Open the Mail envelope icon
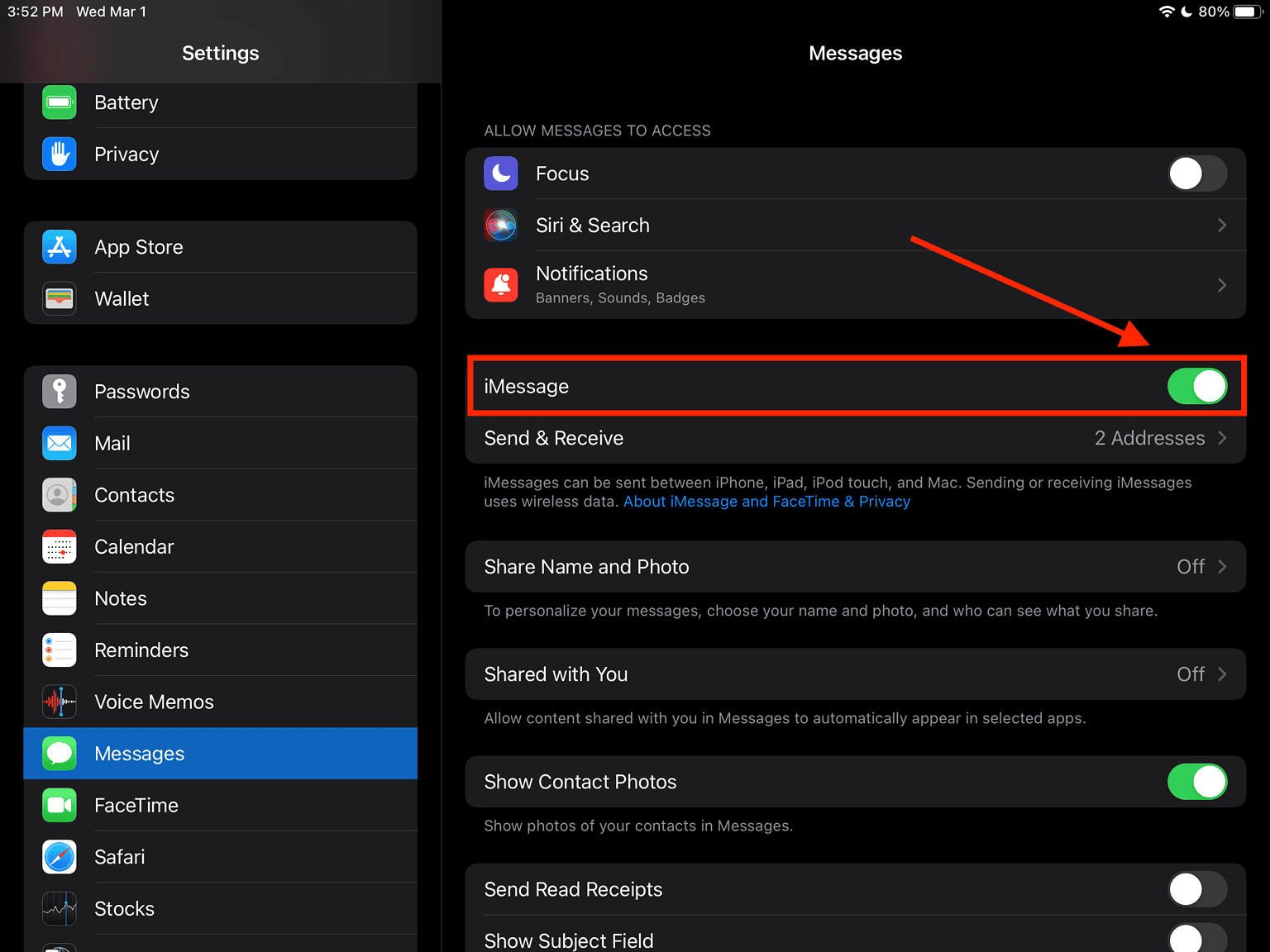Screen dimensions: 1270x952 (60, 444)
